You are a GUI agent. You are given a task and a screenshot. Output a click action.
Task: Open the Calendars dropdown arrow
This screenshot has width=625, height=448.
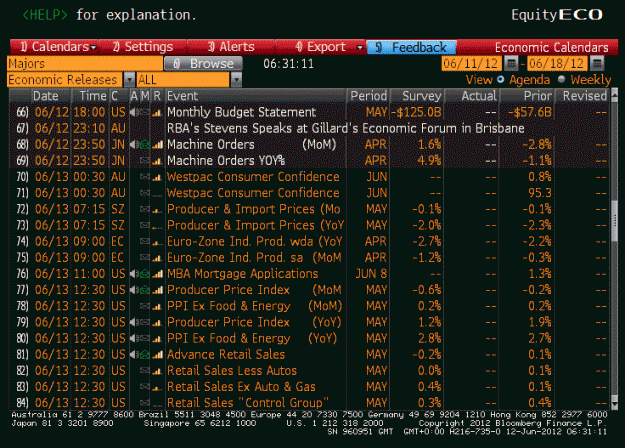pyautogui.click(x=93, y=48)
